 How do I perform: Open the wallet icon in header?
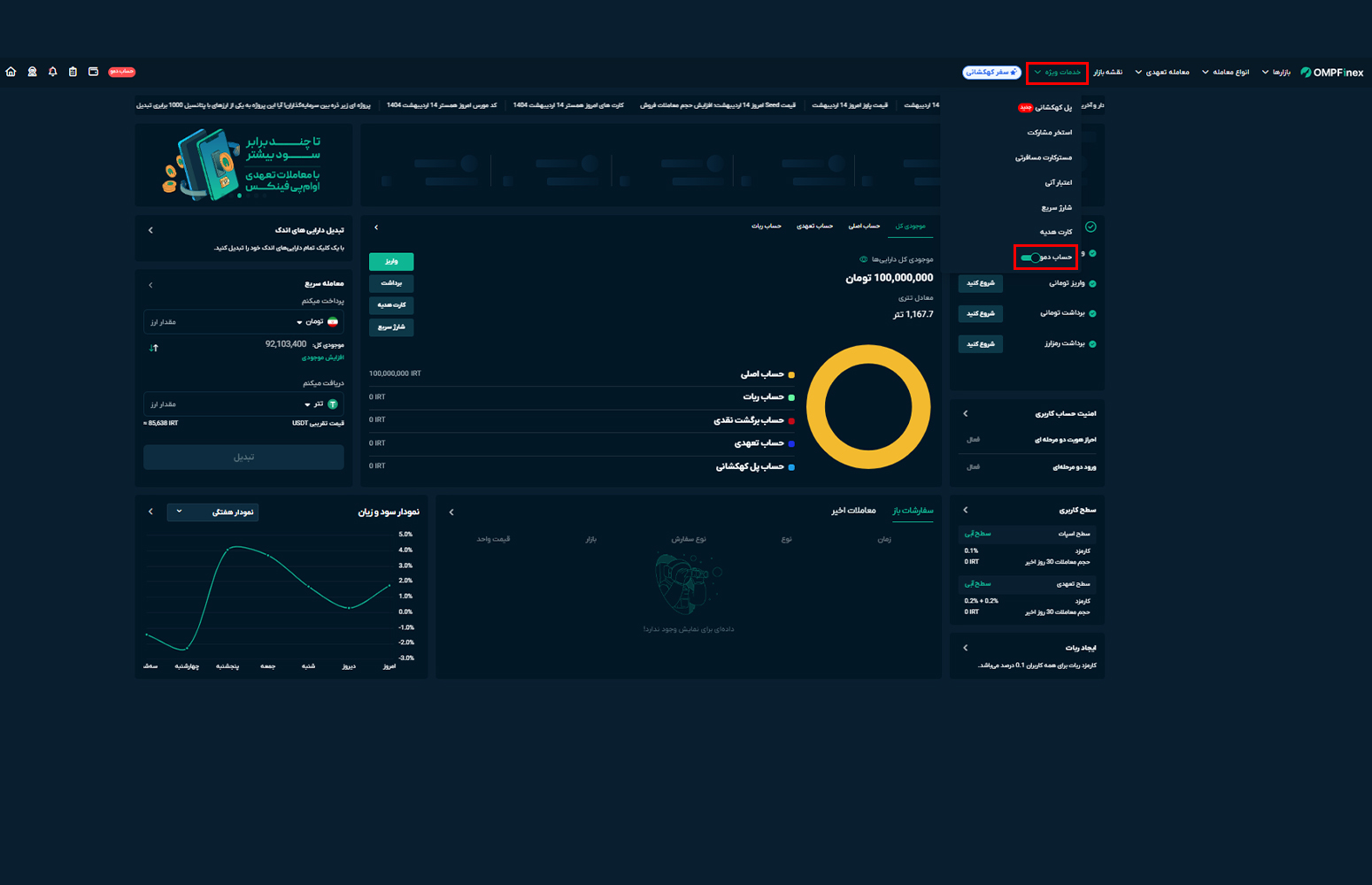(x=93, y=72)
